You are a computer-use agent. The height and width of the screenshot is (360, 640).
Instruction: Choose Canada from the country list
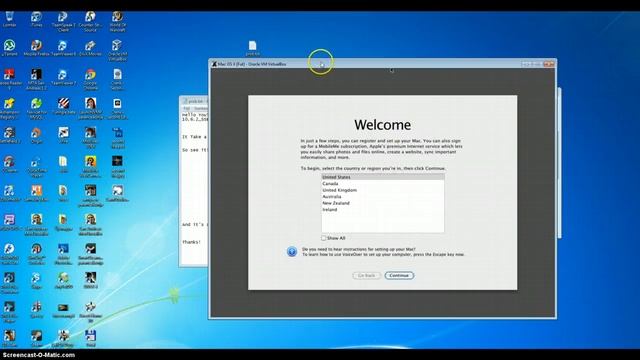(383, 184)
